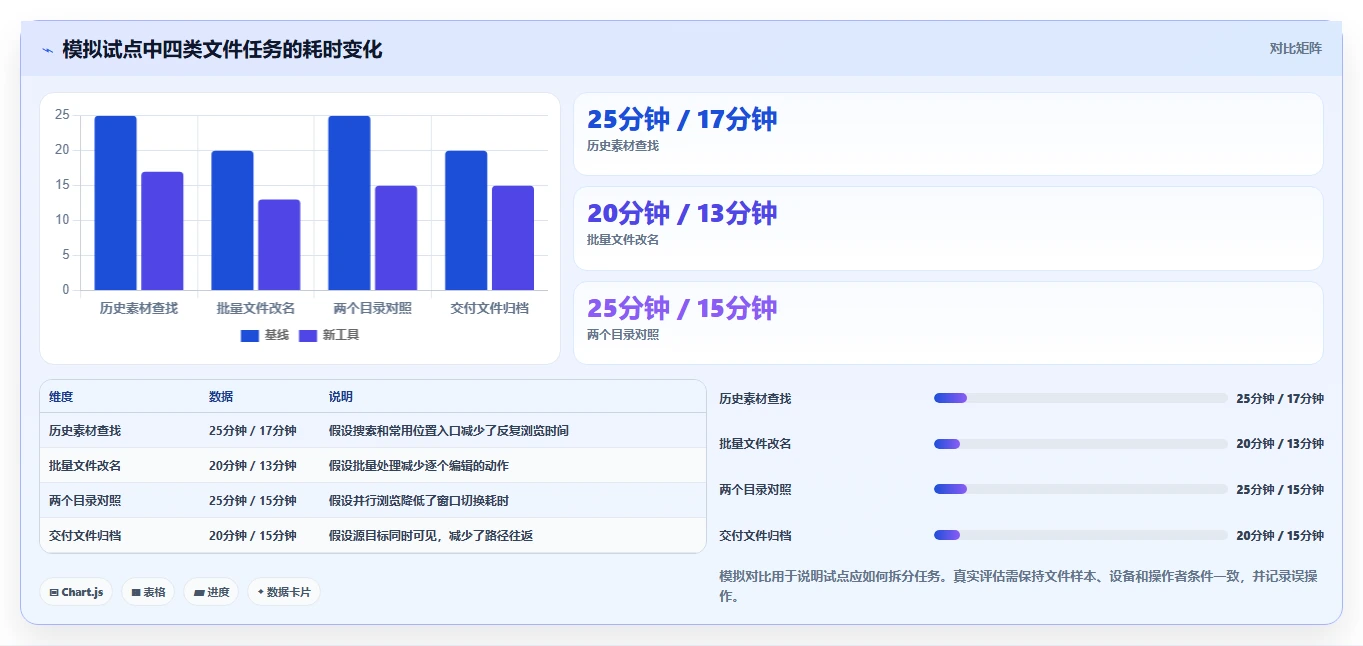Click the 25分钟 / 15分钟 table cell
This screenshot has width=1363, height=646.
point(253,501)
